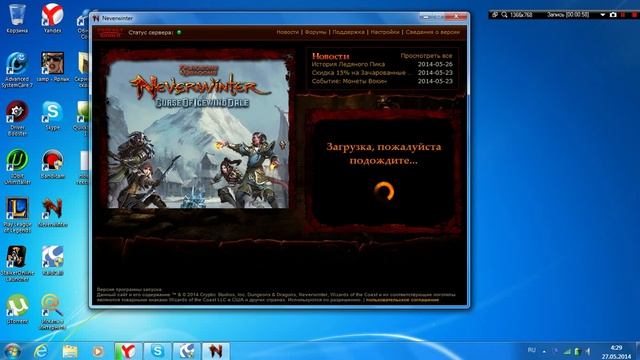The image size is (640, 360).
Task: Pause recording in the recorder bar
Action: point(623,15)
